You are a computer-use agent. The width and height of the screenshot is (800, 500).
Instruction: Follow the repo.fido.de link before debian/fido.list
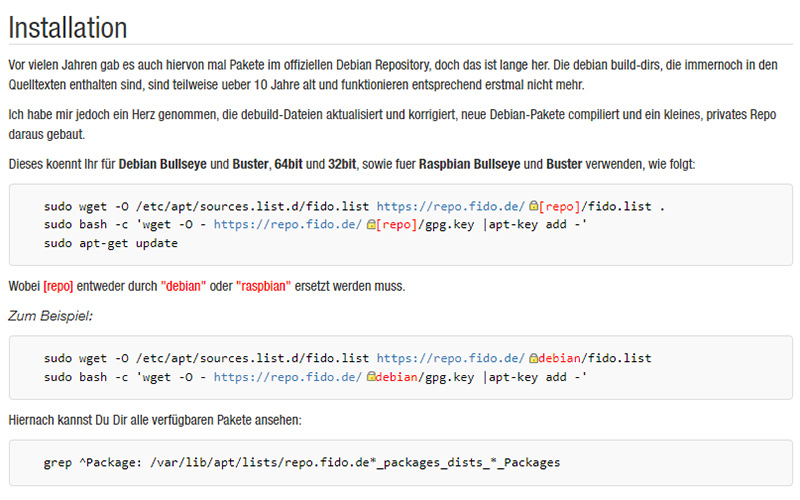451,358
